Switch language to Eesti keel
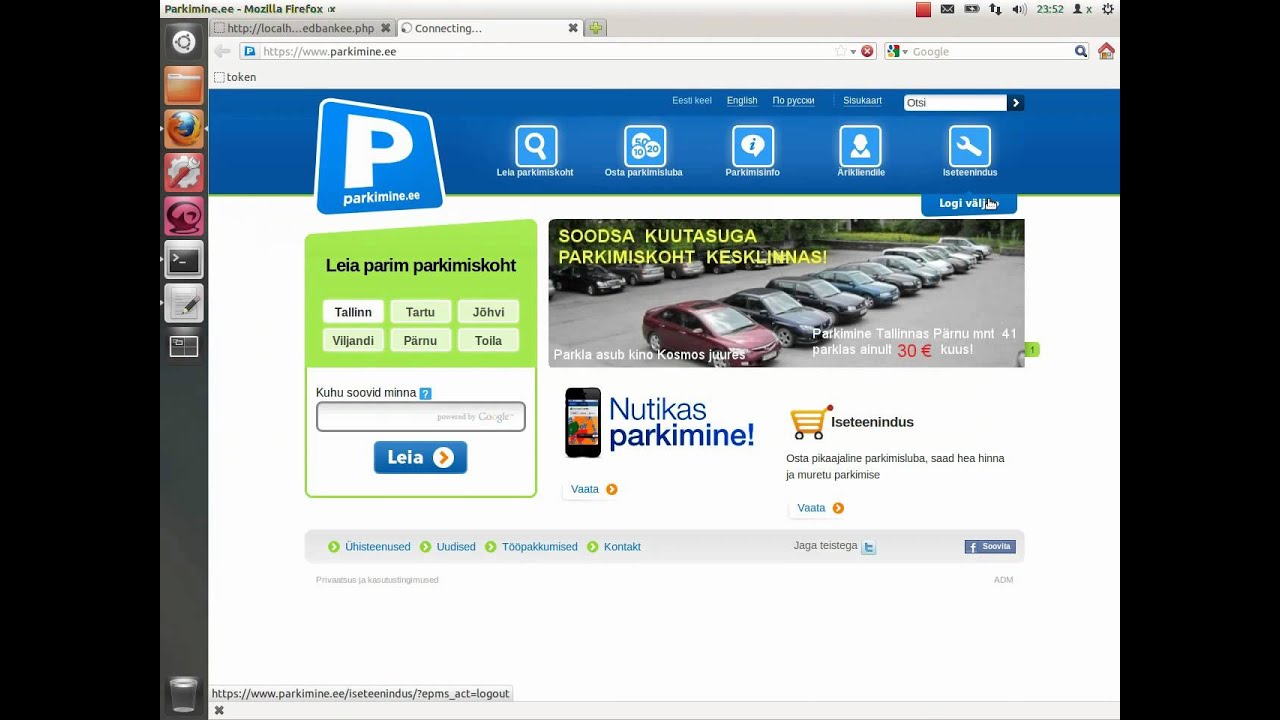The height and width of the screenshot is (720, 1280). click(692, 101)
